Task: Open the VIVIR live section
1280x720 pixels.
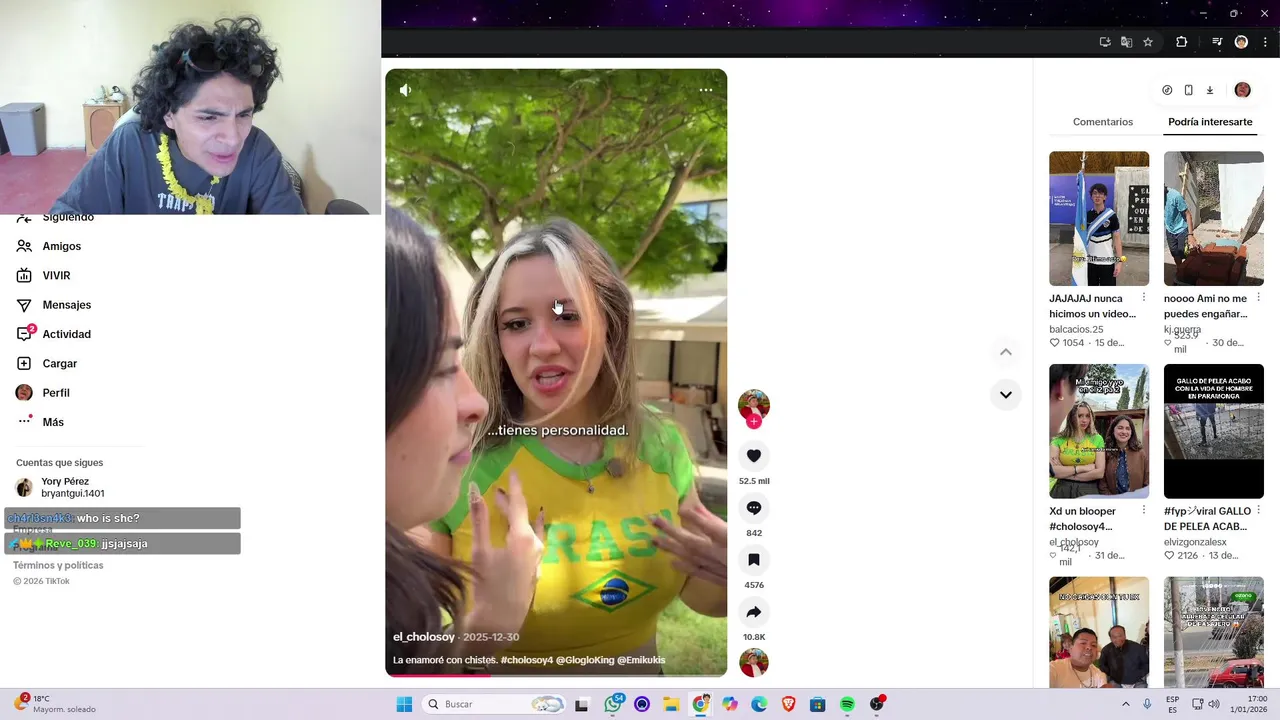Action: click(56, 275)
